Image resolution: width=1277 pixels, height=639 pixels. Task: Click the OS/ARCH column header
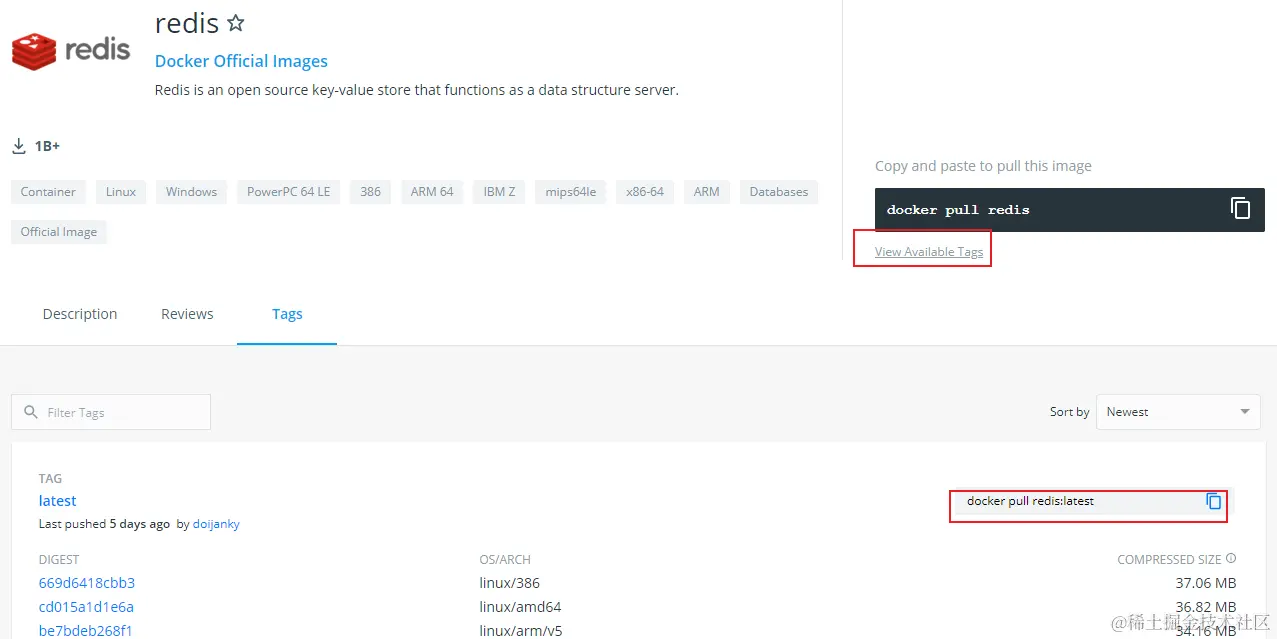(x=505, y=560)
